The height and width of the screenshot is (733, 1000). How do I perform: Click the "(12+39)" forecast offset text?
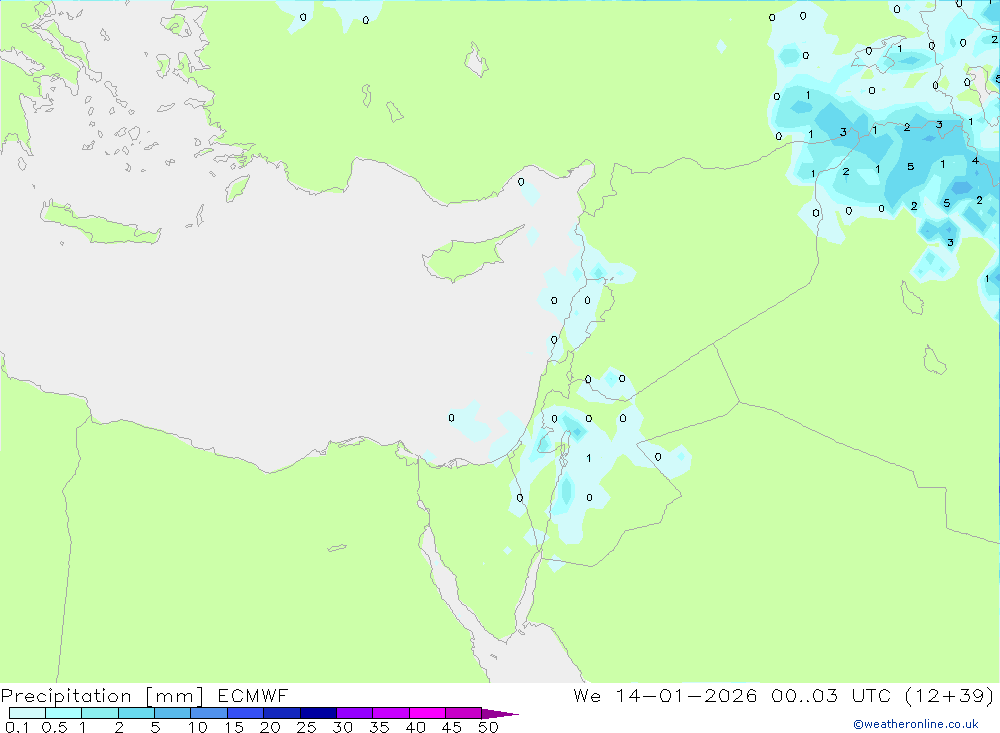click(x=950, y=695)
